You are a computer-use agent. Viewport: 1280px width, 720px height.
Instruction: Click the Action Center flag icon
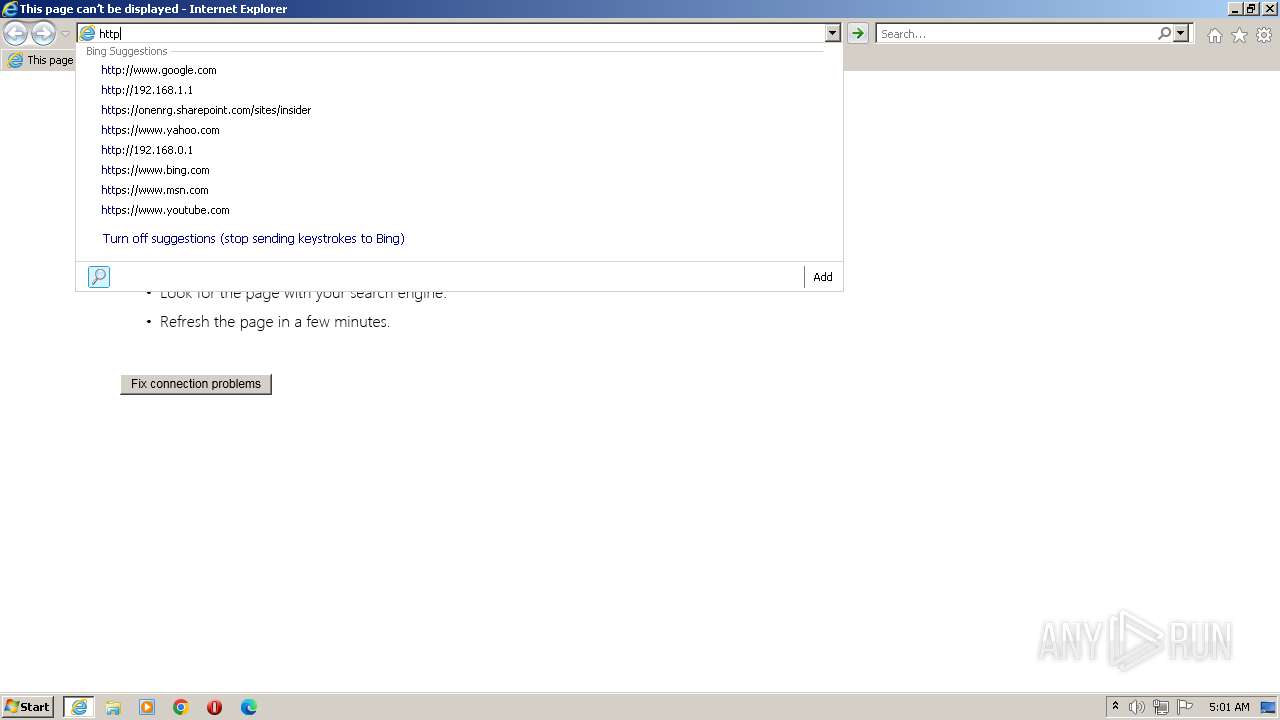click(1185, 707)
